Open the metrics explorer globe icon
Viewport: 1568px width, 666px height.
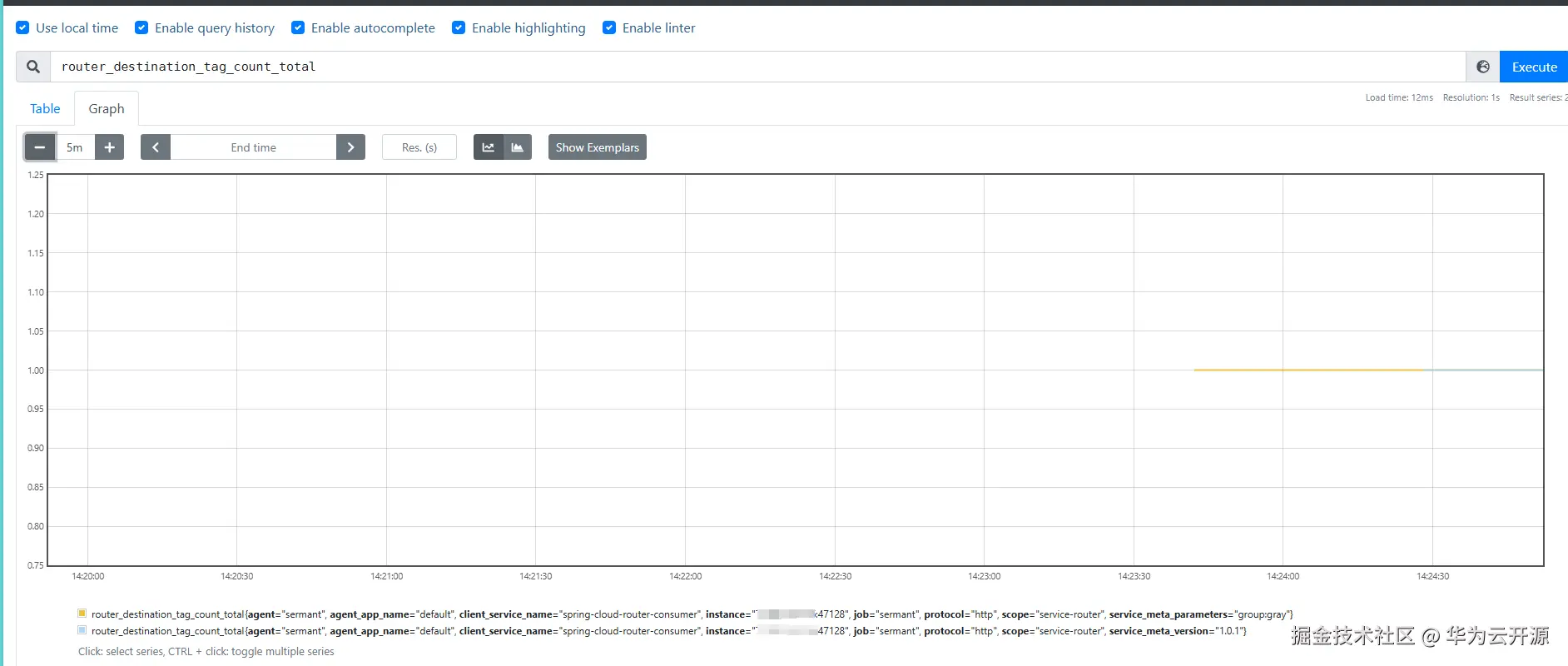[x=1483, y=67]
